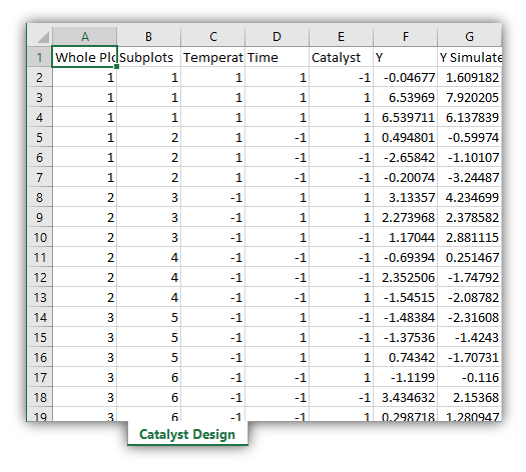The height and width of the screenshot is (472, 526).
Task: Click the 'Catalyst' header cell
Action: click(x=341, y=57)
